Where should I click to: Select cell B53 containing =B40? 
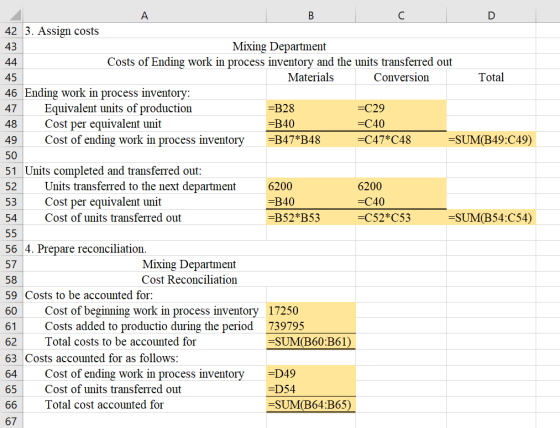(311, 201)
